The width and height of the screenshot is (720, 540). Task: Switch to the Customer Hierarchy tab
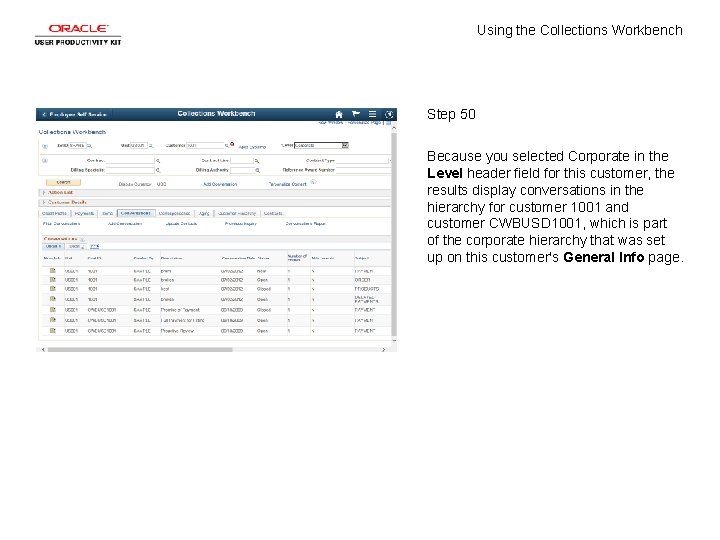point(237,214)
